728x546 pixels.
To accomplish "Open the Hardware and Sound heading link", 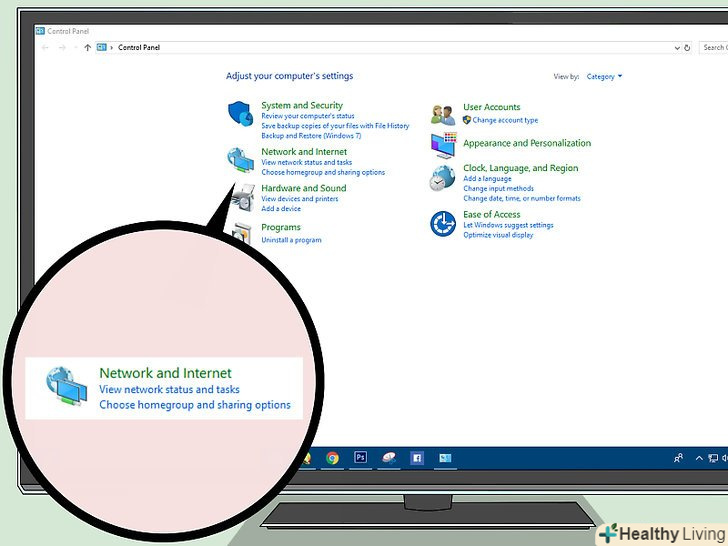I will 304,188.
